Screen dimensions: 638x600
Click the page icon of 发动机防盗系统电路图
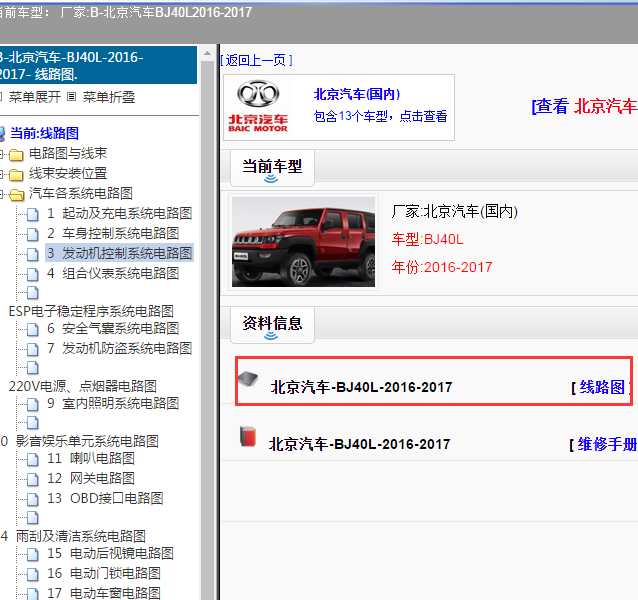(33, 349)
